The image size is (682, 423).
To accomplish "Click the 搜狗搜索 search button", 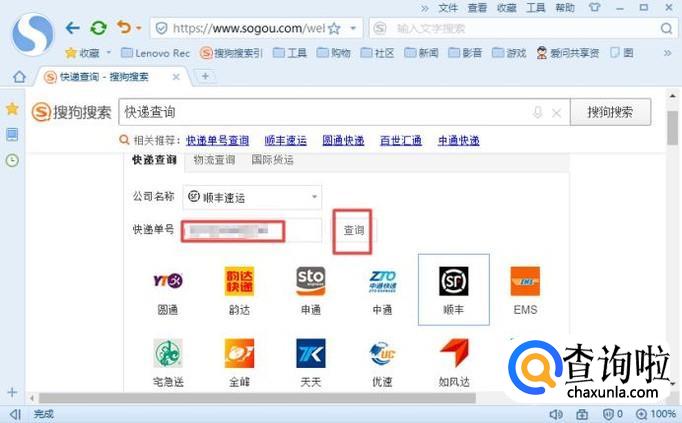I will [x=610, y=112].
